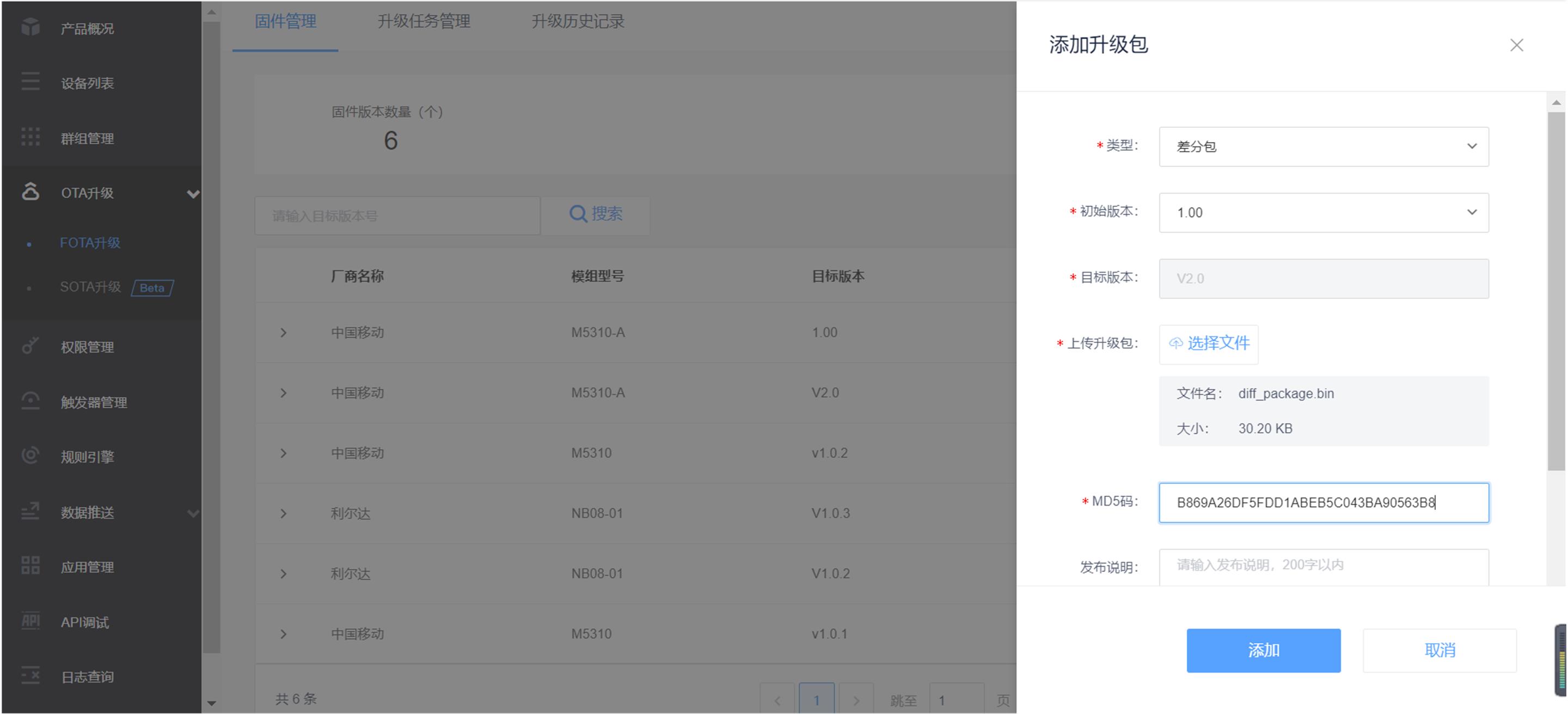Click the disabled 目标版本 V2.0 field
Image resolution: width=1568 pixels, height=714 pixels.
(x=1324, y=279)
